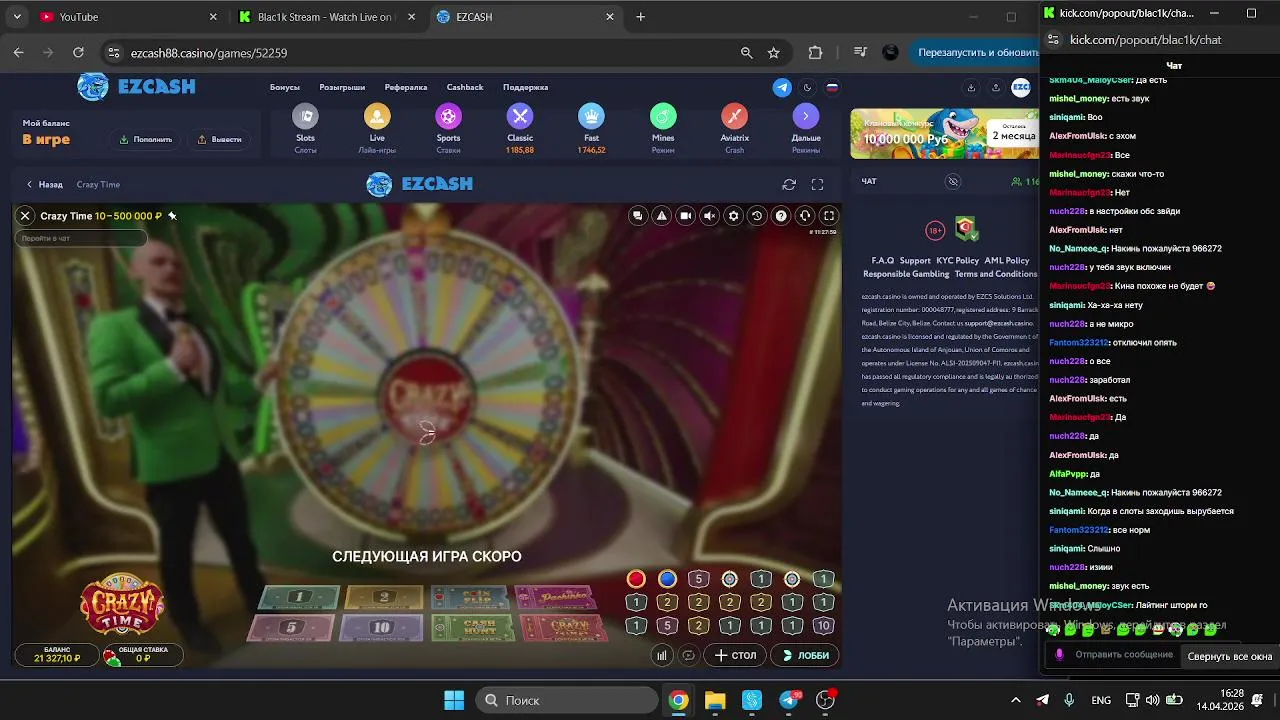Toggle dark mode moon icon

807,87
